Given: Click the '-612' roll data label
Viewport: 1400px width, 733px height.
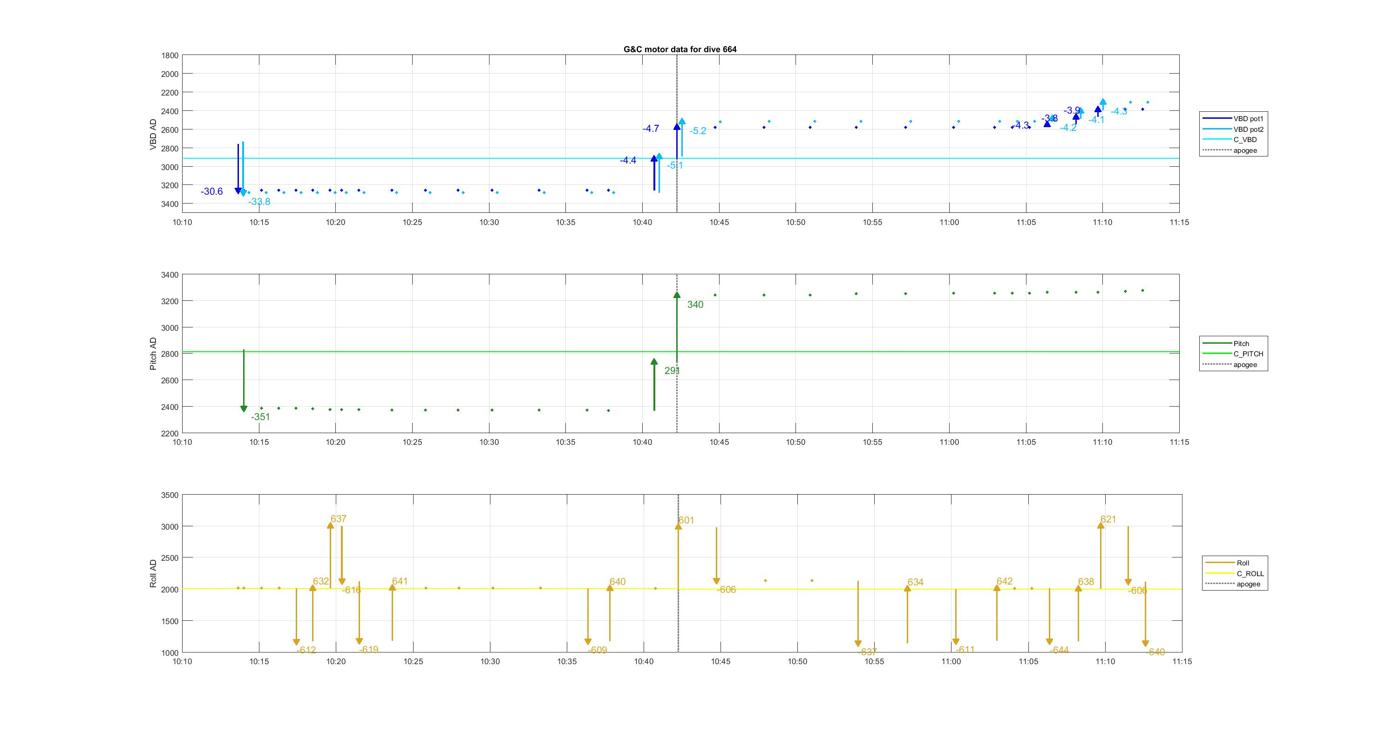Looking at the screenshot, I should pyautogui.click(x=306, y=651).
